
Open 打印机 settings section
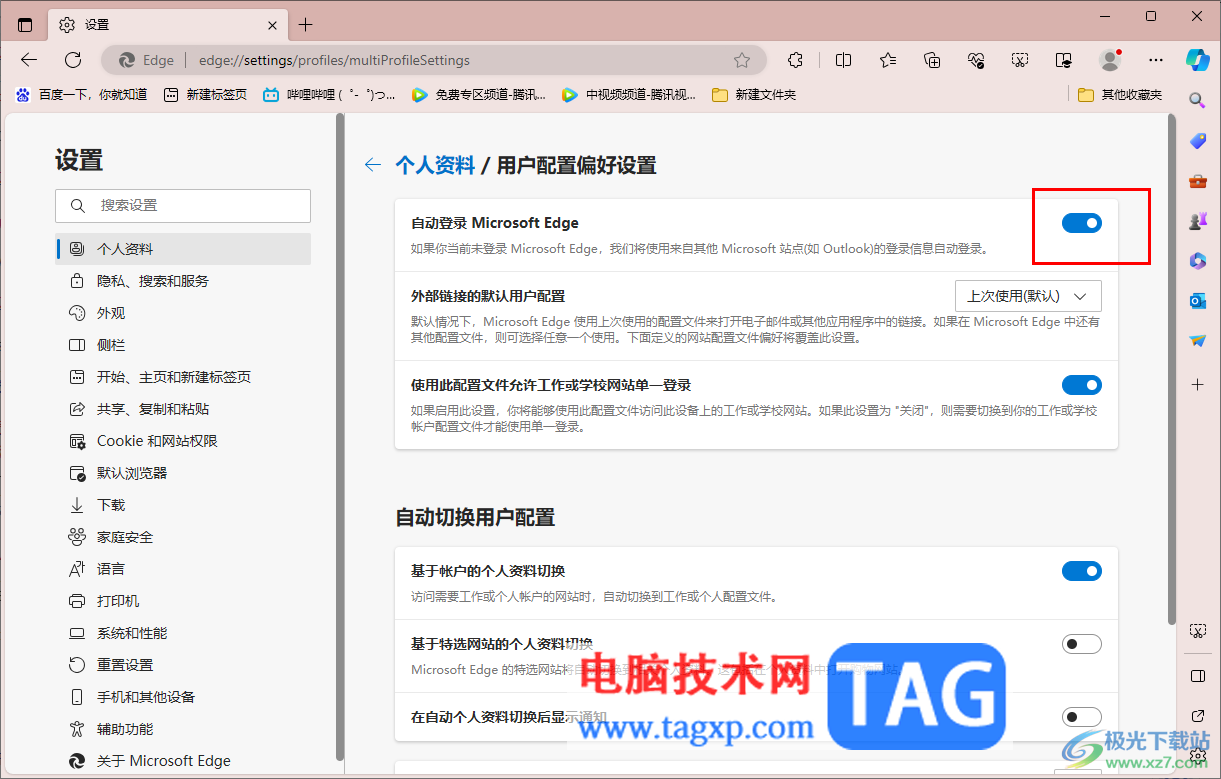coord(184,601)
